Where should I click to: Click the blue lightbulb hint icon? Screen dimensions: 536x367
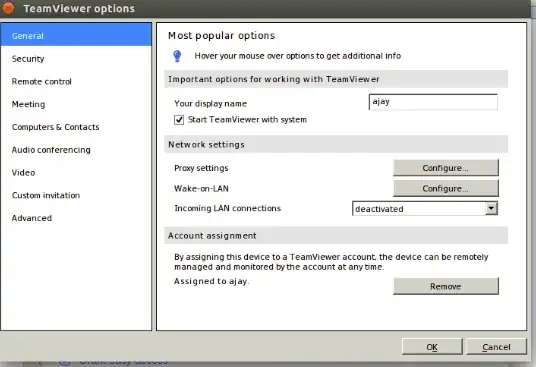(177, 56)
